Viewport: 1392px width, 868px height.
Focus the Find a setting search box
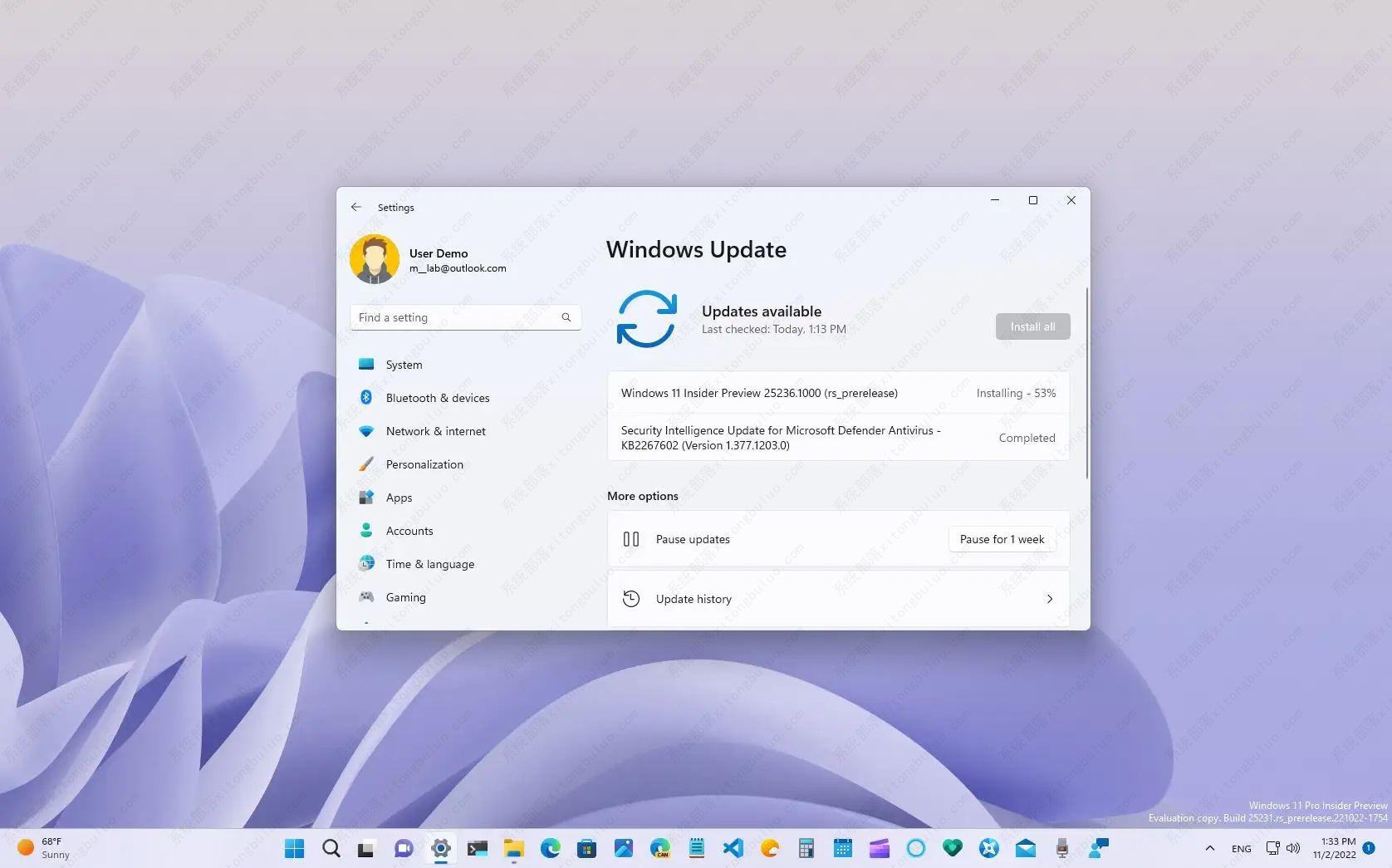[457, 317]
